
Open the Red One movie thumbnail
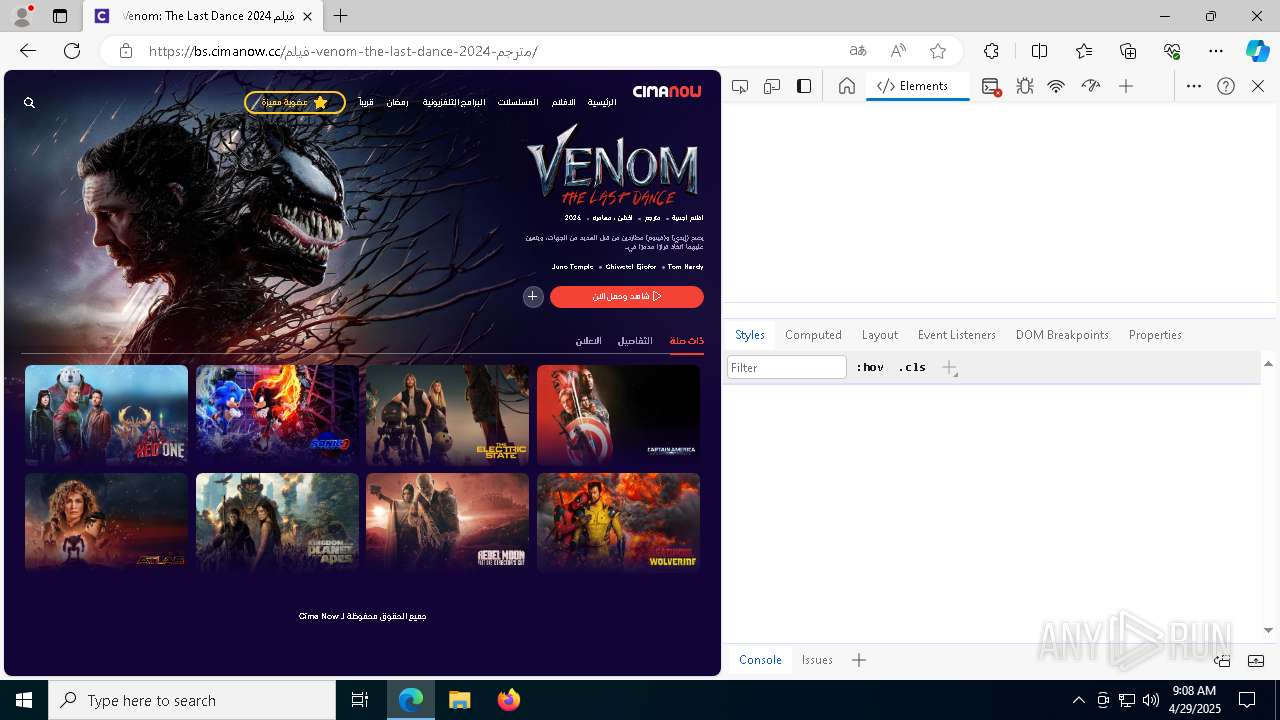click(x=106, y=415)
